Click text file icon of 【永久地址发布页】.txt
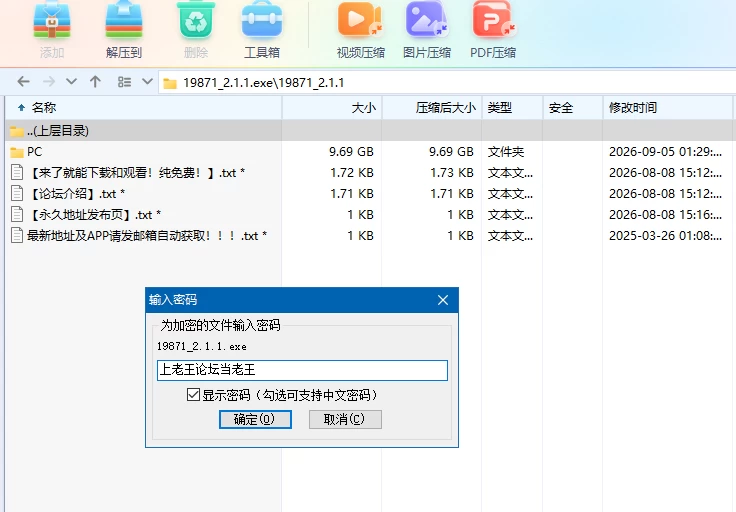Screen dimensions: 736x512 coord(17,214)
